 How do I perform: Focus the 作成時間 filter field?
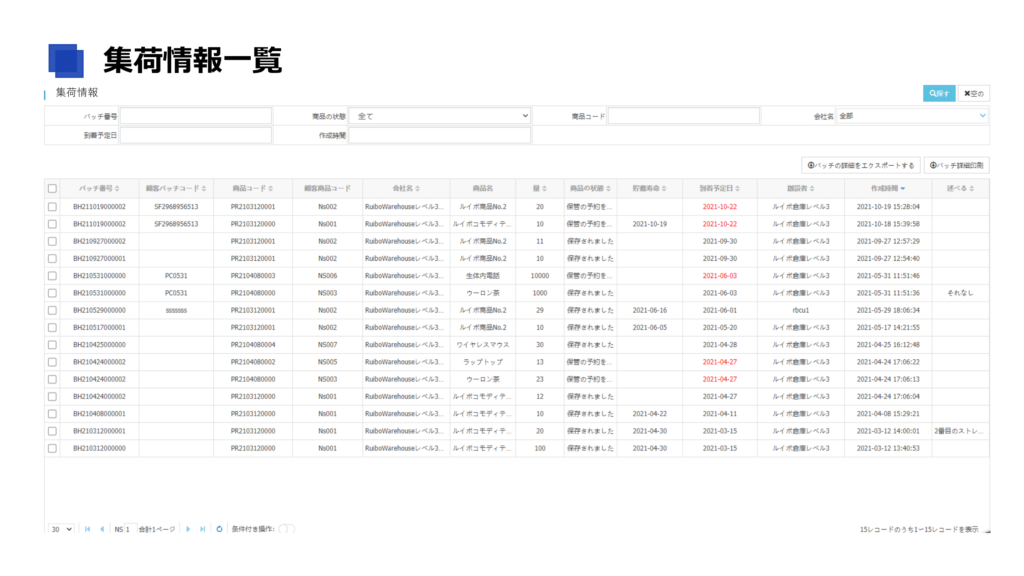coord(440,135)
